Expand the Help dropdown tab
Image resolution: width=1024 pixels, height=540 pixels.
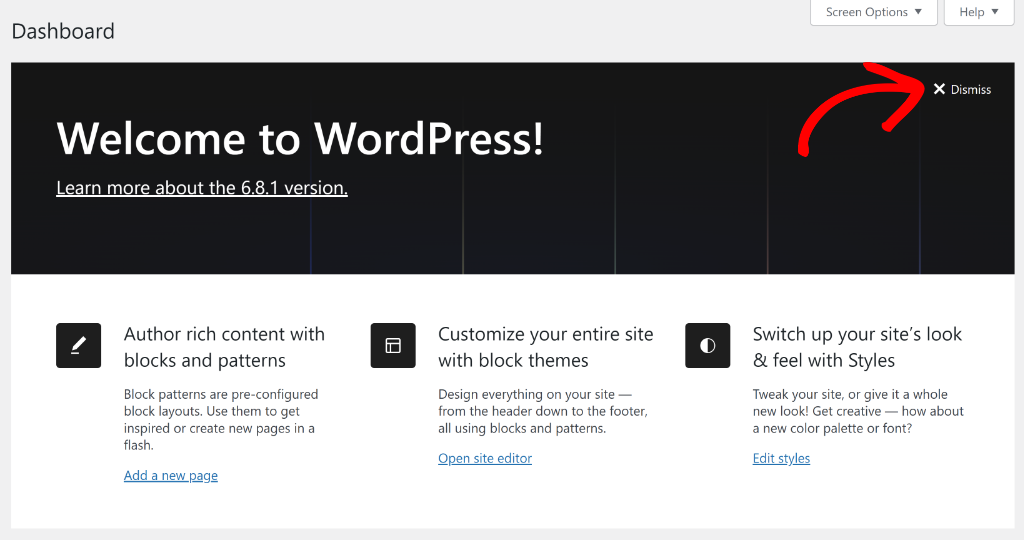click(979, 12)
